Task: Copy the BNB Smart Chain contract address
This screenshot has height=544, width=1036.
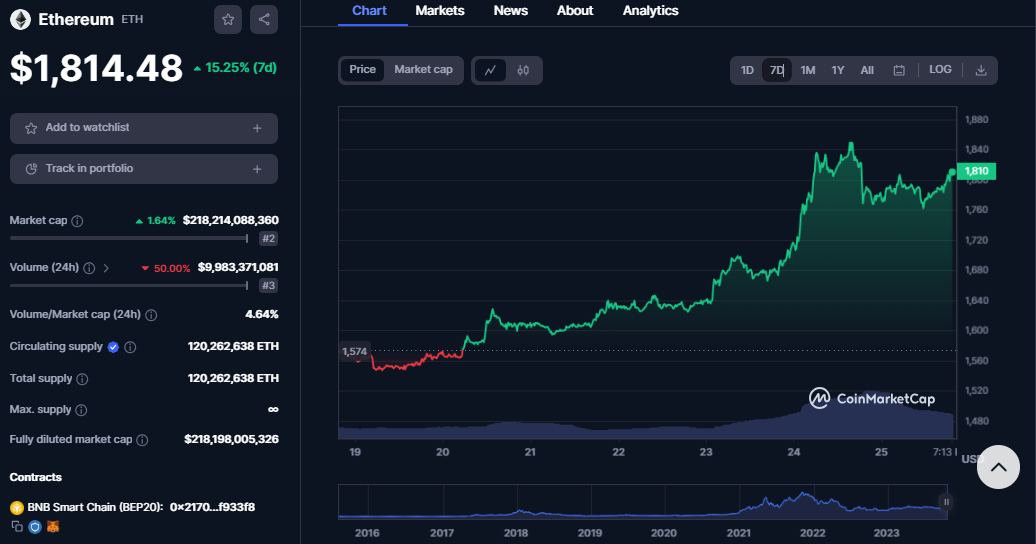Action: pos(17,526)
